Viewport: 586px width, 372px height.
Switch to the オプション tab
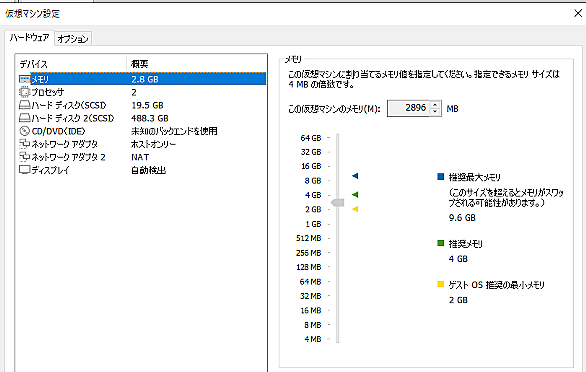coord(73,39)
